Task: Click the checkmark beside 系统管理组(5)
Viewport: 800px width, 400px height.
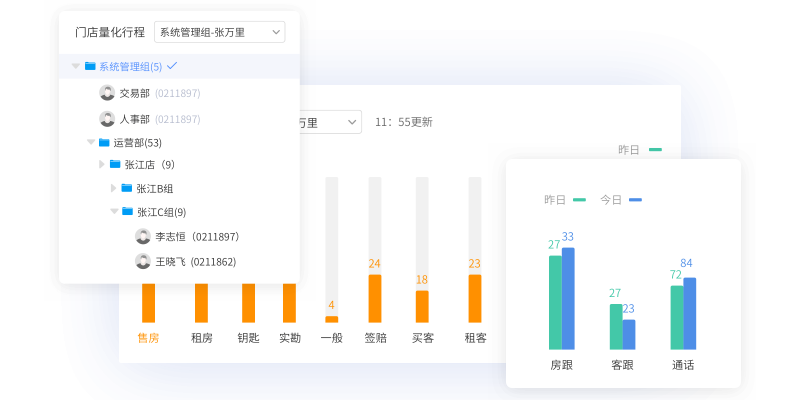Action: coord(172,65)
